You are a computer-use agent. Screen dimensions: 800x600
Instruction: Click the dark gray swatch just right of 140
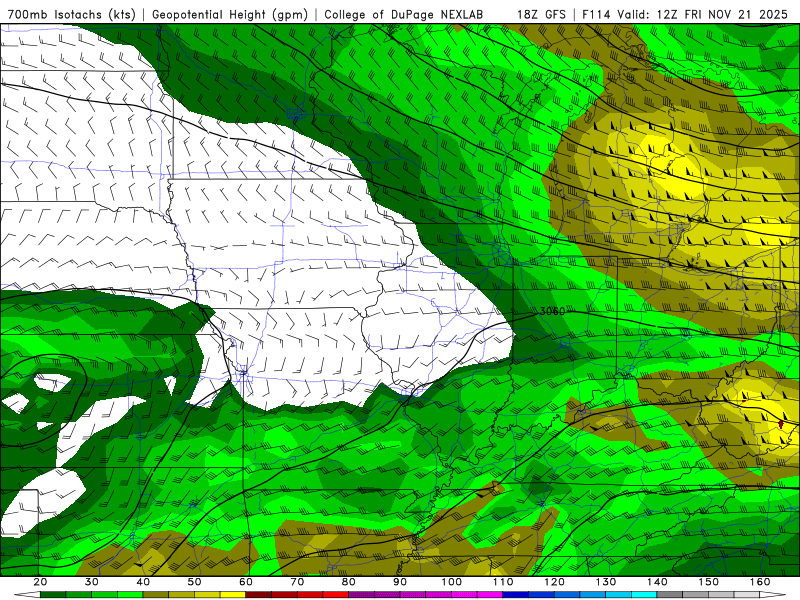[670, 595]
